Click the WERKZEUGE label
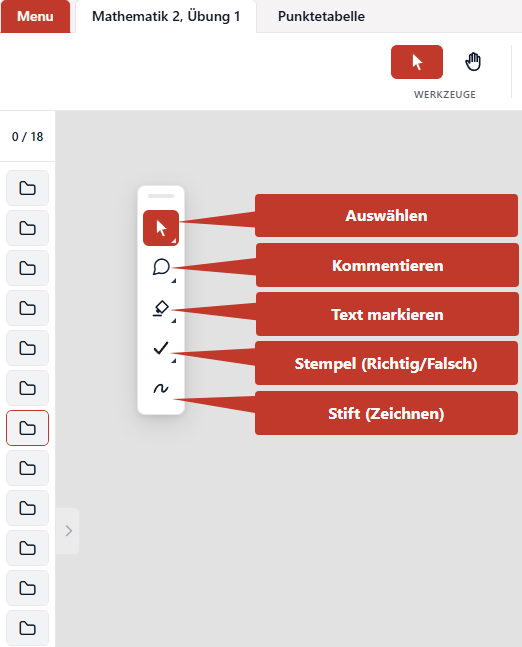 click(x=445, y=94)
